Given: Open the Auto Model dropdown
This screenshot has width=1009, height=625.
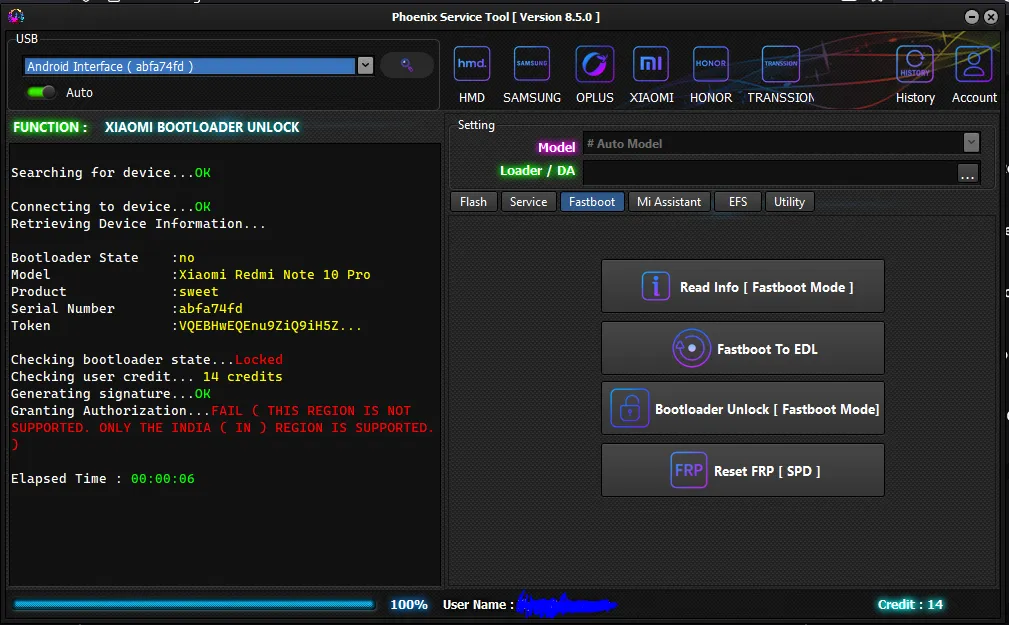Looking at the screenshot, I should click(971, 143).
